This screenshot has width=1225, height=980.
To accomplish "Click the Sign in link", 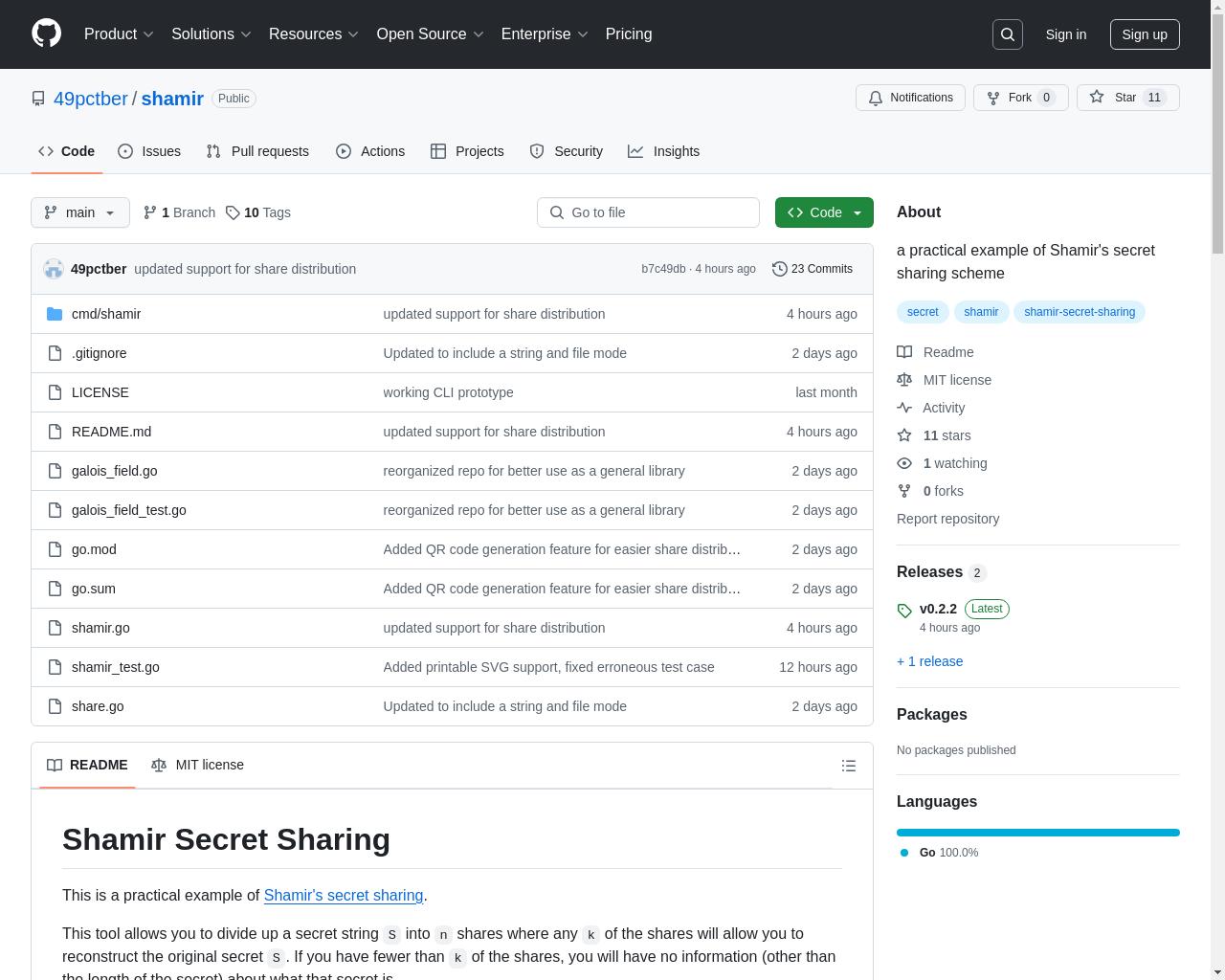I will 1066,34.
